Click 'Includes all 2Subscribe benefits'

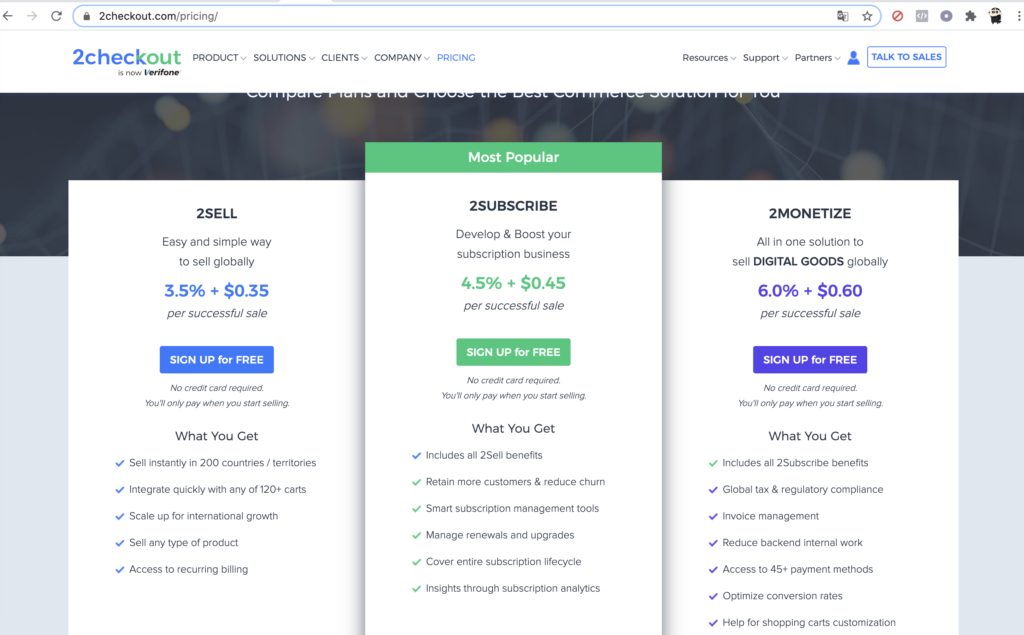click(x=795, y=463)
